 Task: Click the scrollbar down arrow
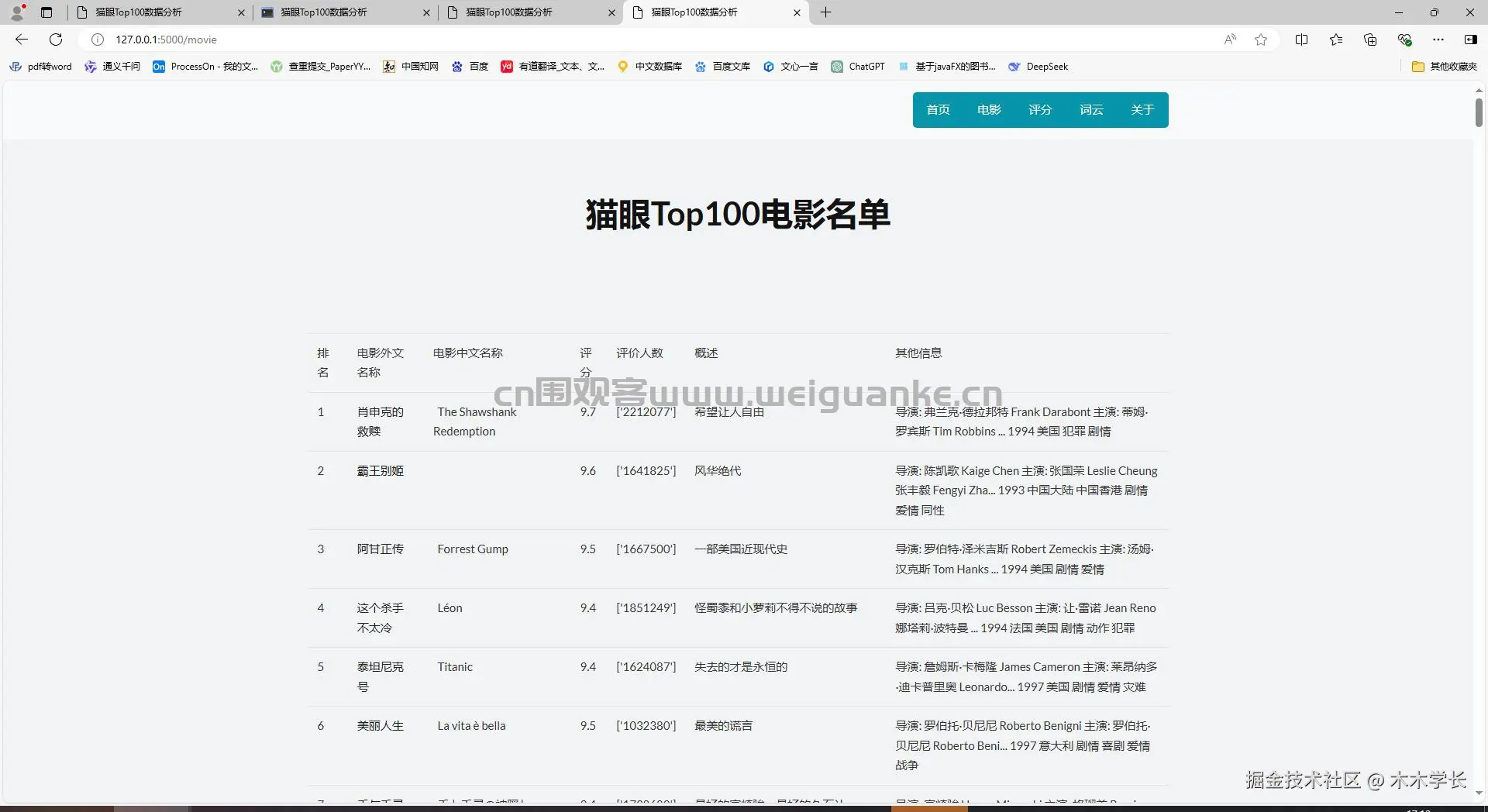point(1479,793)
